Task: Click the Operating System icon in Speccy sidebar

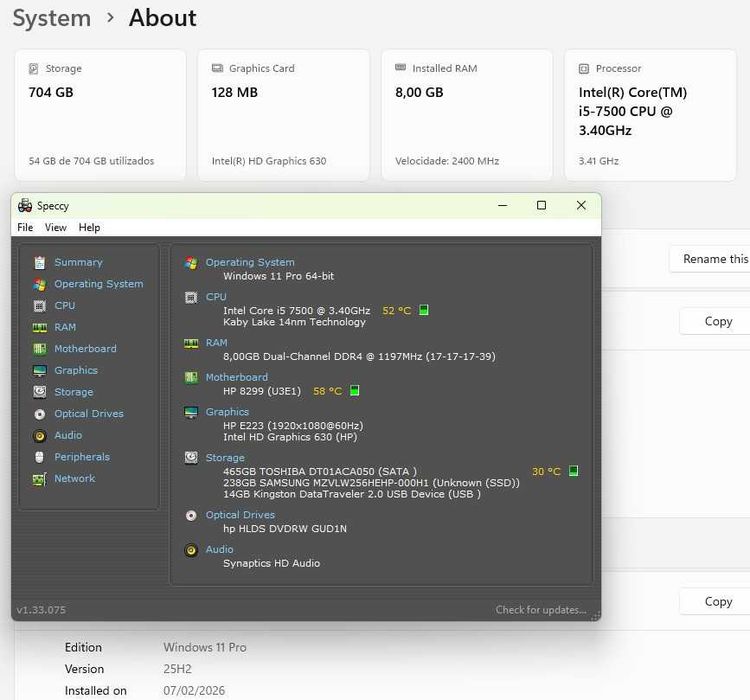Action: [40, 284]
